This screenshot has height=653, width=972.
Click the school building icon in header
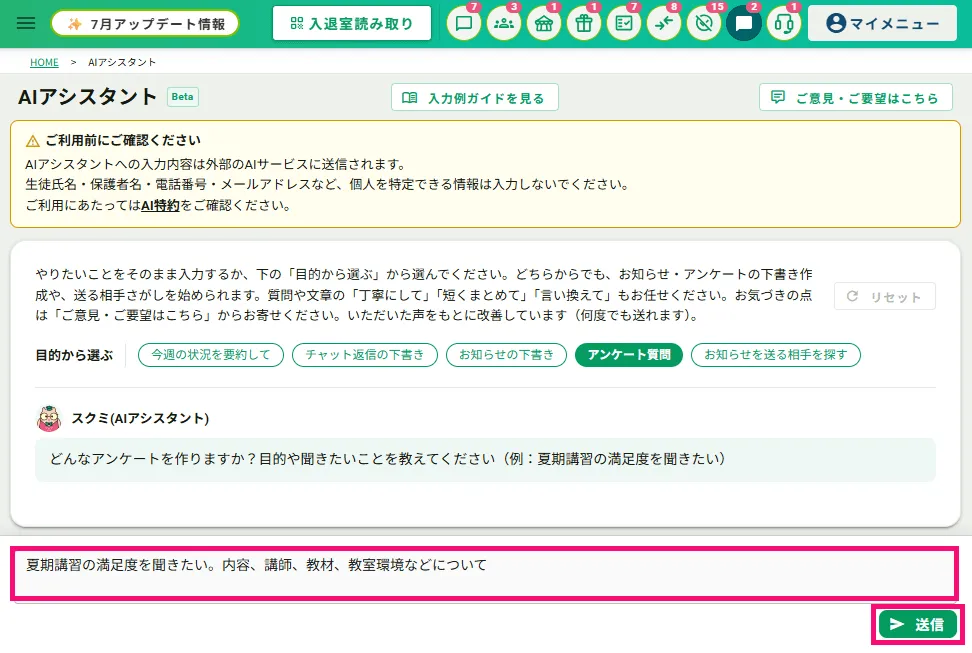click(544, 24)
